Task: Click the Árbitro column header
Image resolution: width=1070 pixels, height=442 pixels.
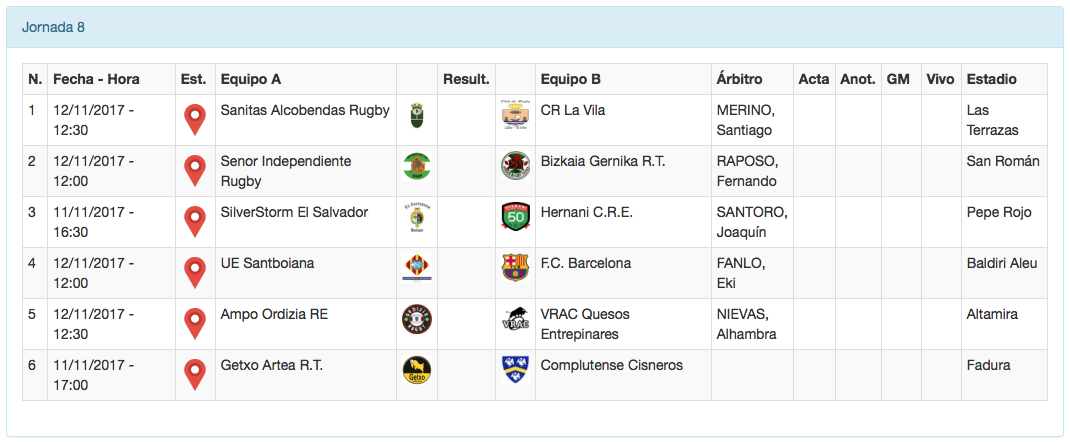Action: coord(740,79)
